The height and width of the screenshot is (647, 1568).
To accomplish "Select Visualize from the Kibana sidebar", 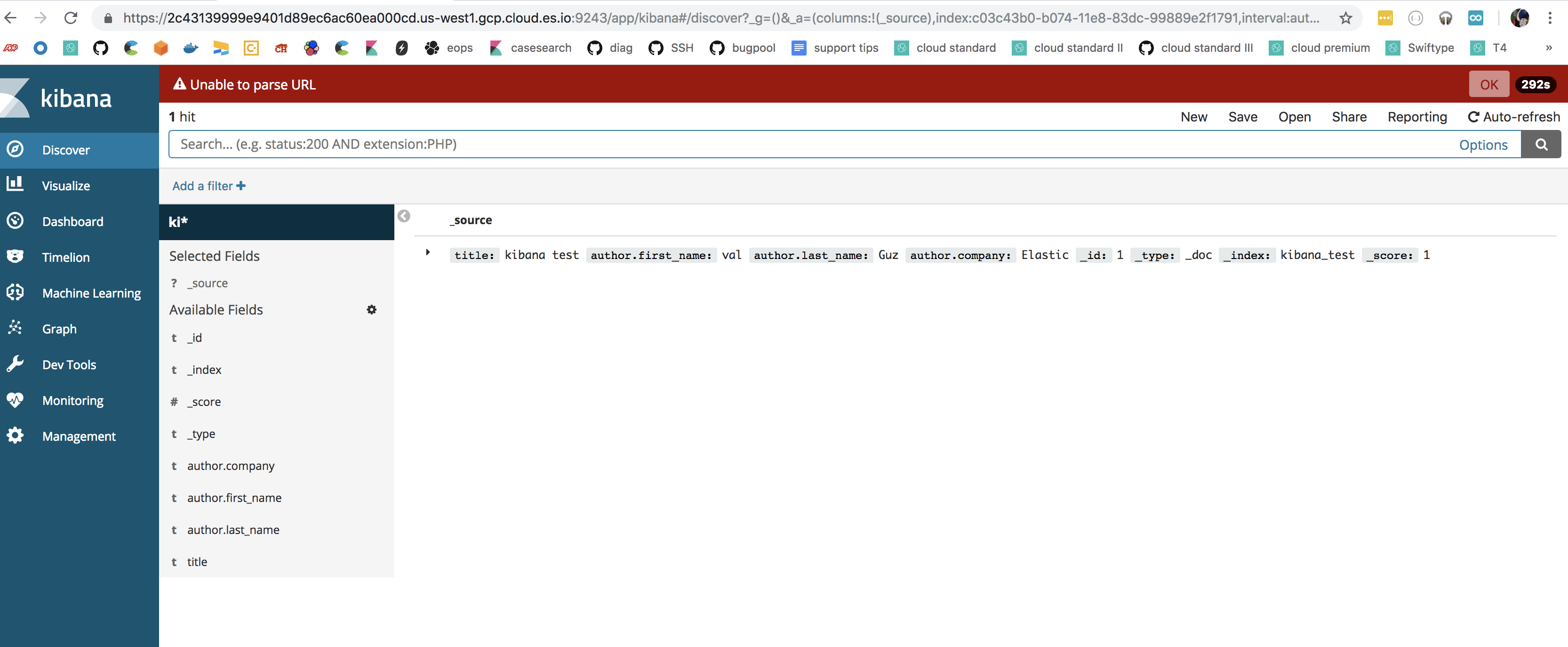I will (66, 185).
